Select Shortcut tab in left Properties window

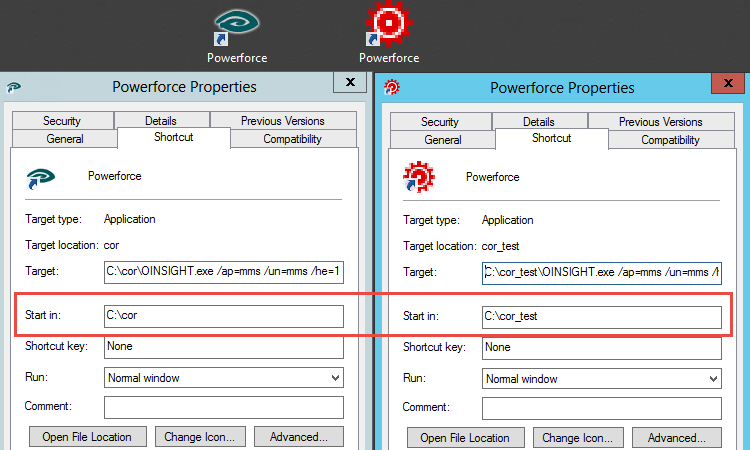(174, 137)
